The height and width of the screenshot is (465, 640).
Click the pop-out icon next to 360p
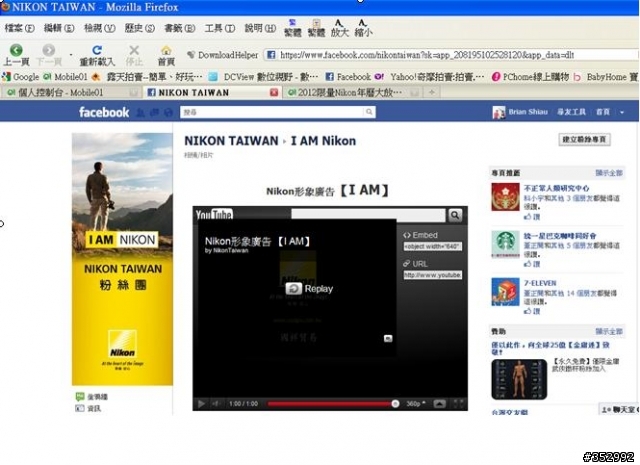tap(439, 404)
